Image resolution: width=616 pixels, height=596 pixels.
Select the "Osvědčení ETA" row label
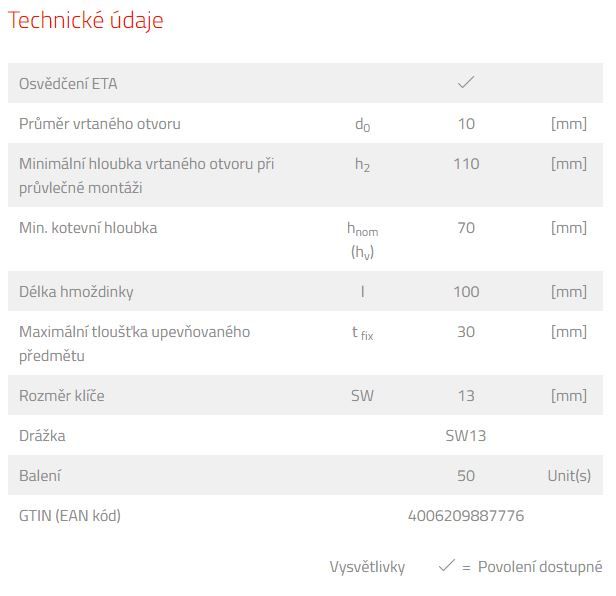click(x=68, y=84)
